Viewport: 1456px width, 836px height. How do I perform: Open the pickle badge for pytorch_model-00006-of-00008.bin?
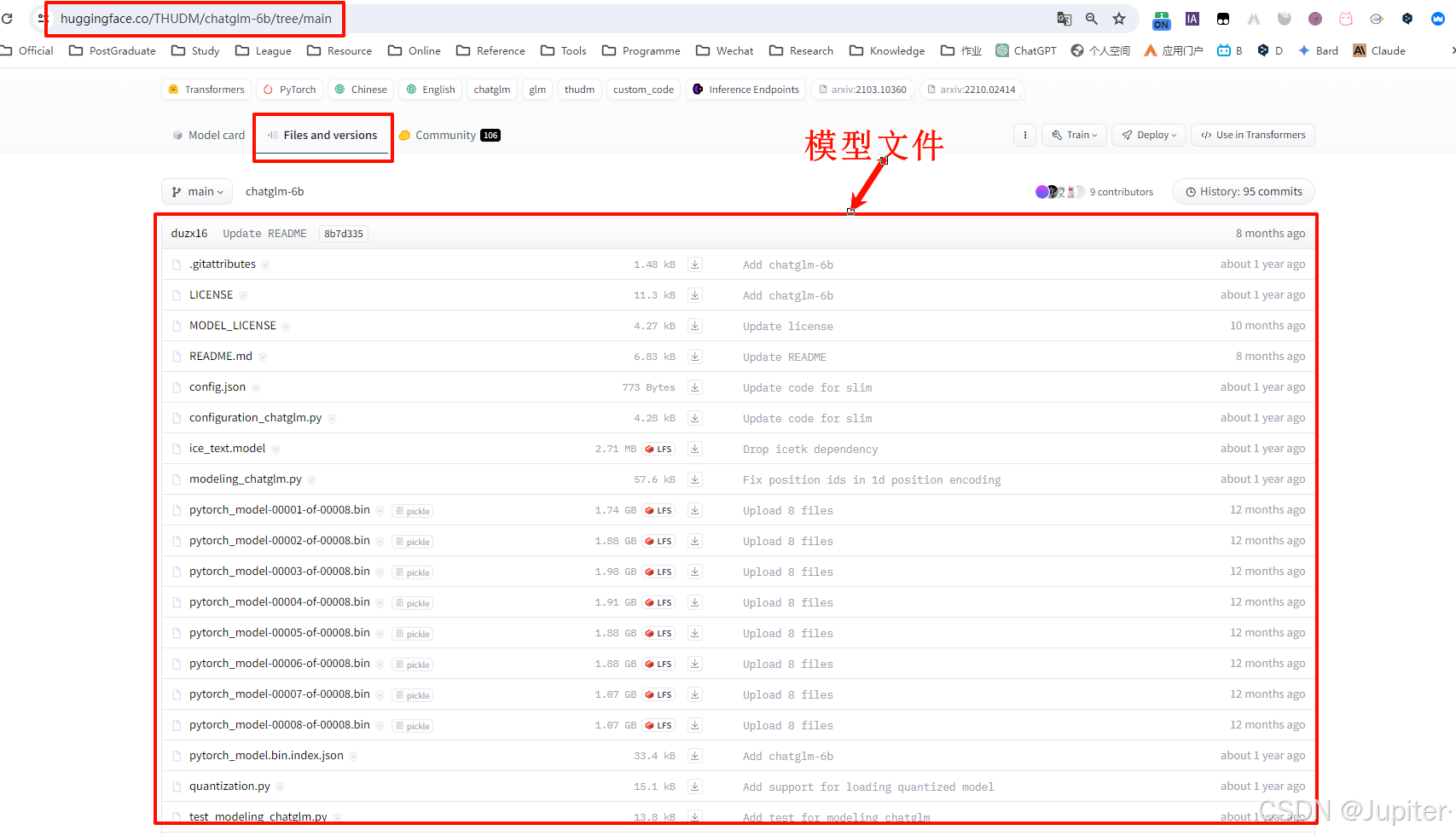[413, 665]
